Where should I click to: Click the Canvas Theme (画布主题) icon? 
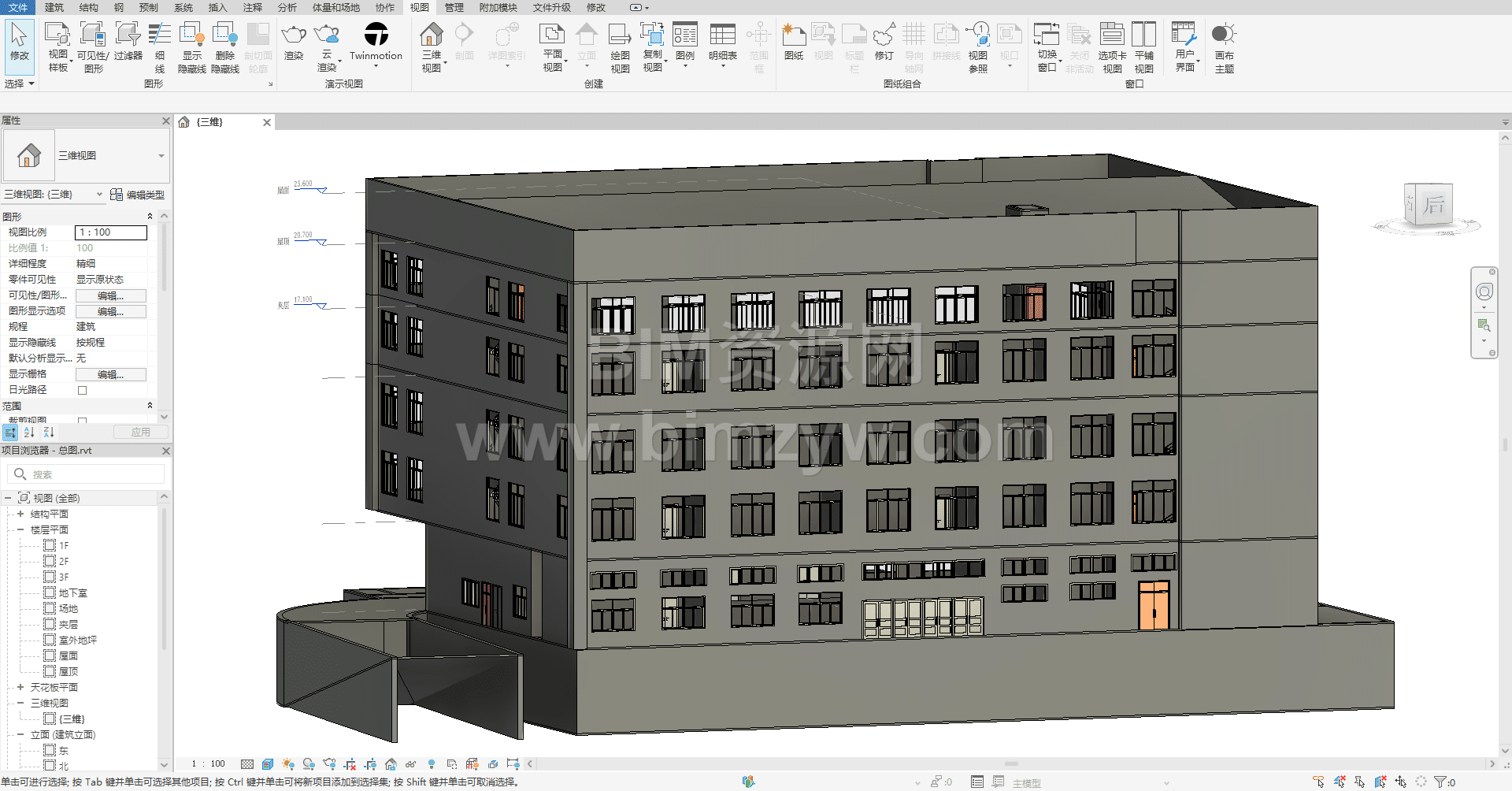pos(1224,35)
